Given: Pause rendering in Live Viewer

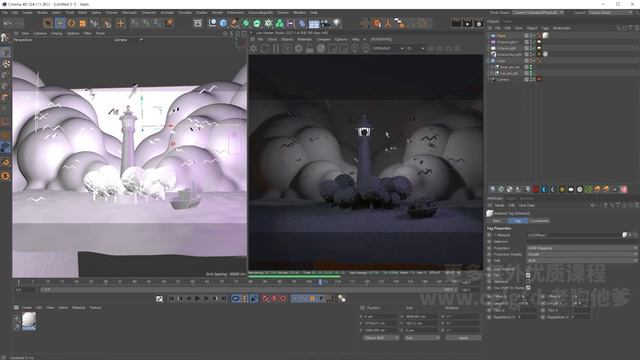Looking at the screenshot, I should click(x=276, y=49).
